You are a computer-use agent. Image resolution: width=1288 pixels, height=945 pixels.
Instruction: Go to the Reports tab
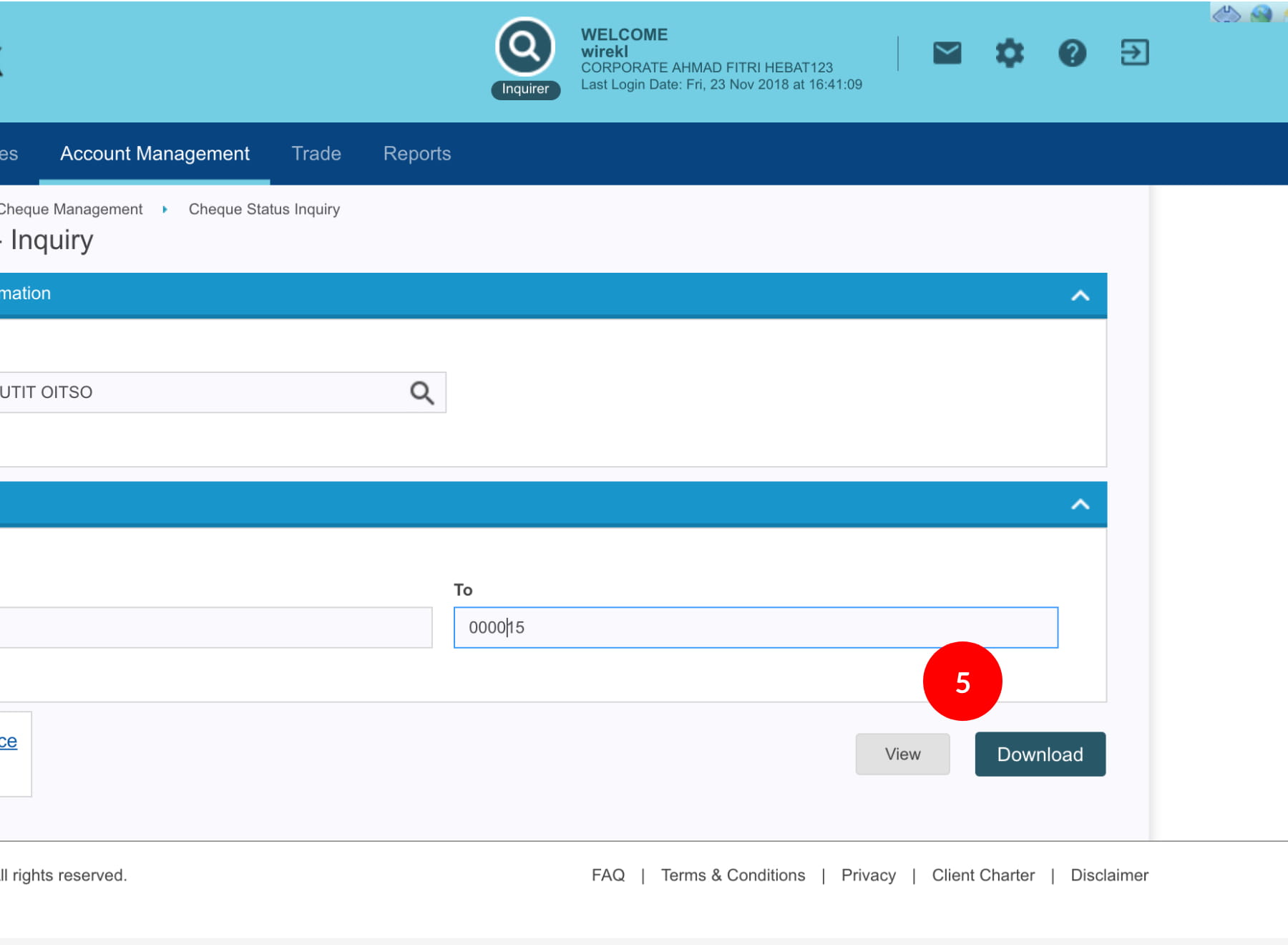pyautogui.click(x=417, y=154)
